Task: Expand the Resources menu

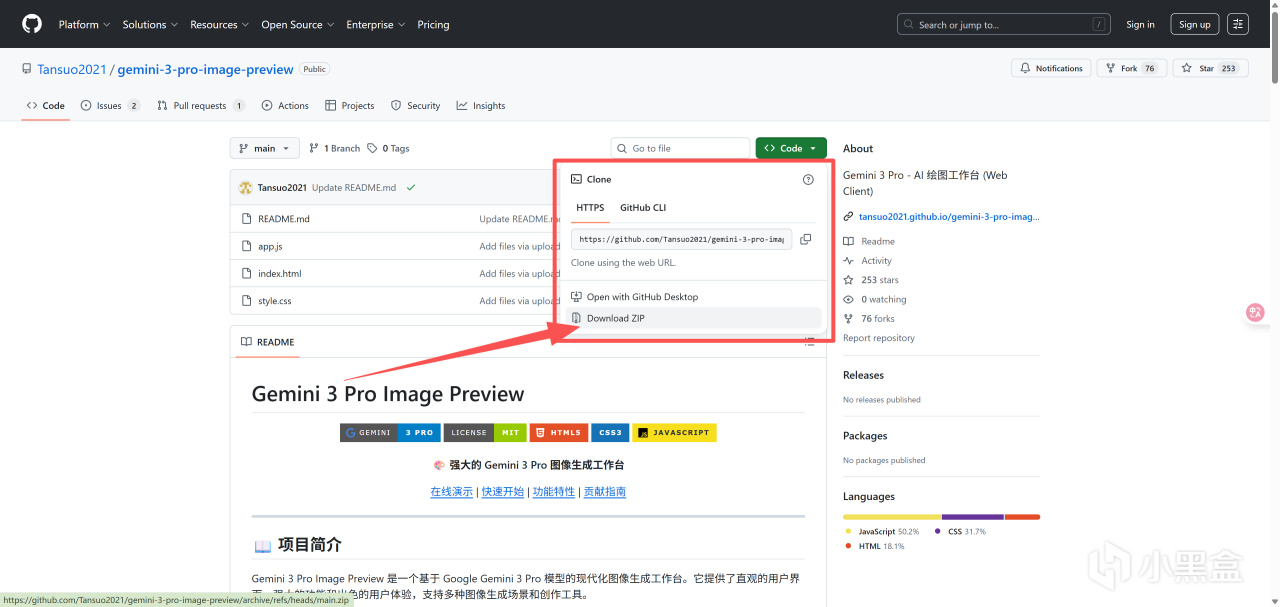Action: pyautogui.click(x=219, y=24)
